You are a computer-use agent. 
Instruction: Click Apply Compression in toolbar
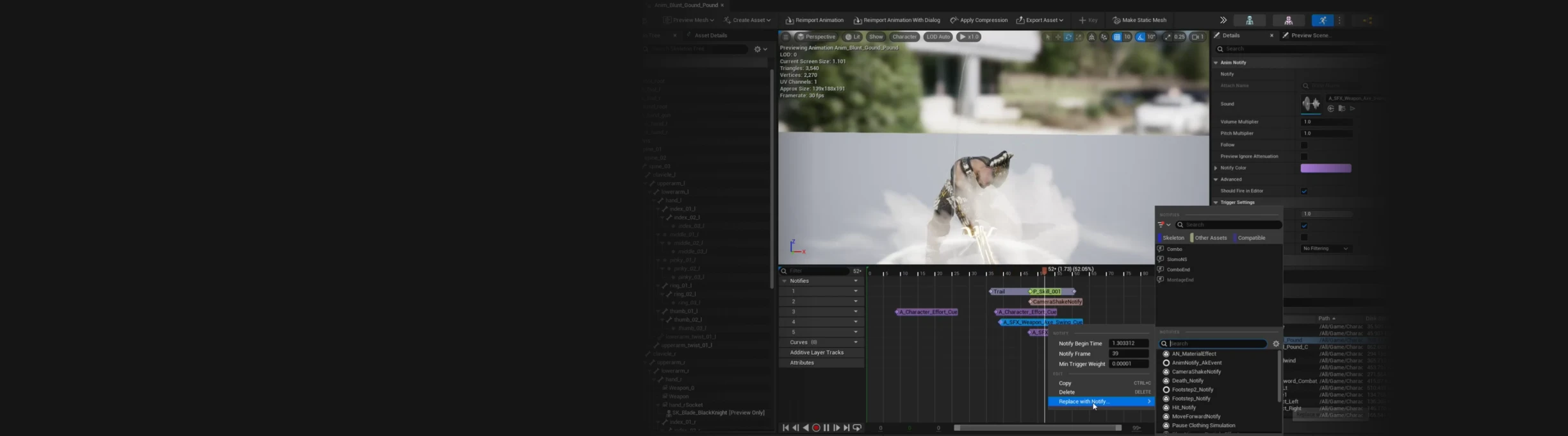979,20
